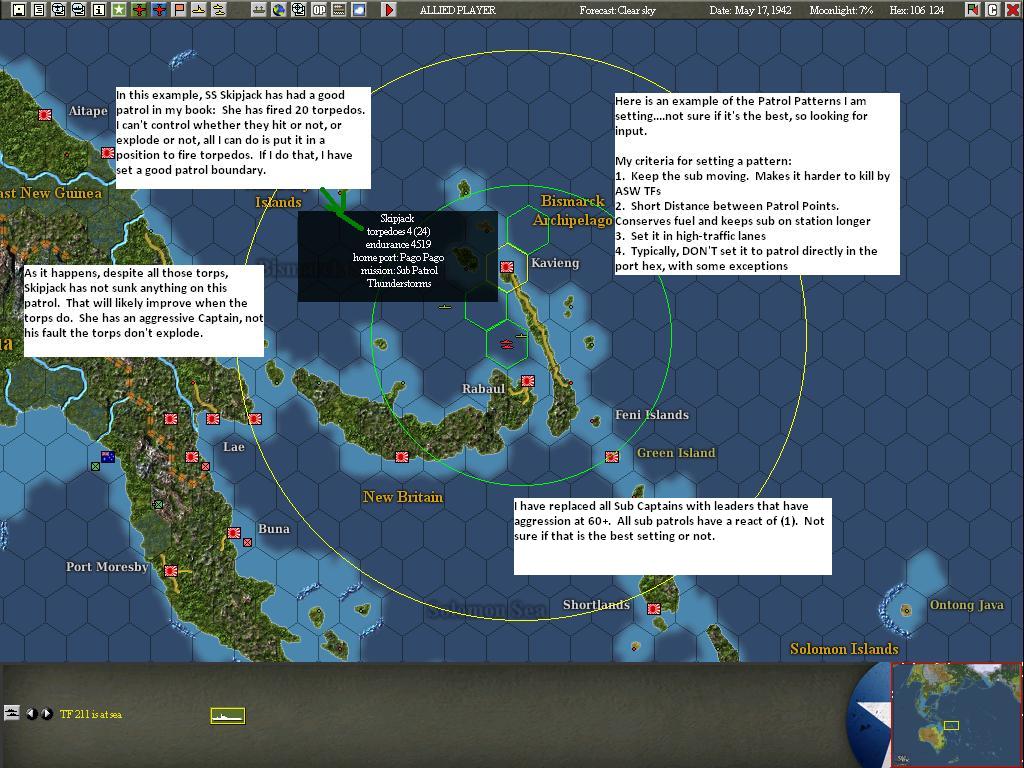Open the white star toolbar icon

[x=119, y=10]
